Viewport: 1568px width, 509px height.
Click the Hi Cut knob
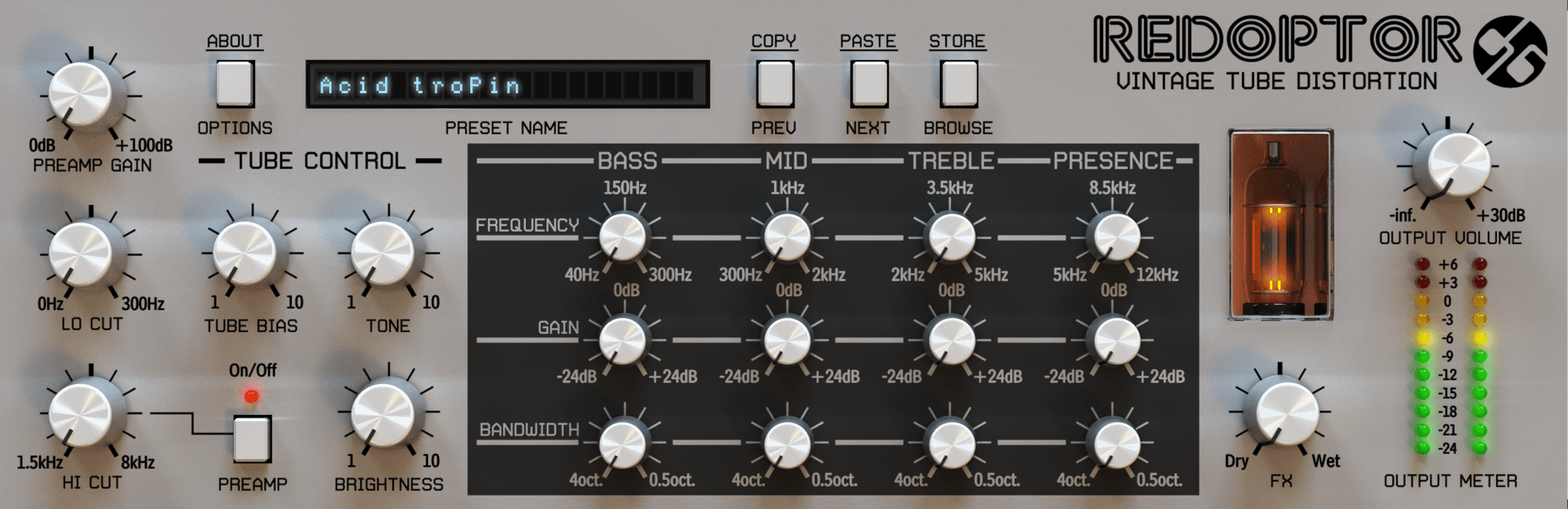[x=82, y=413]
